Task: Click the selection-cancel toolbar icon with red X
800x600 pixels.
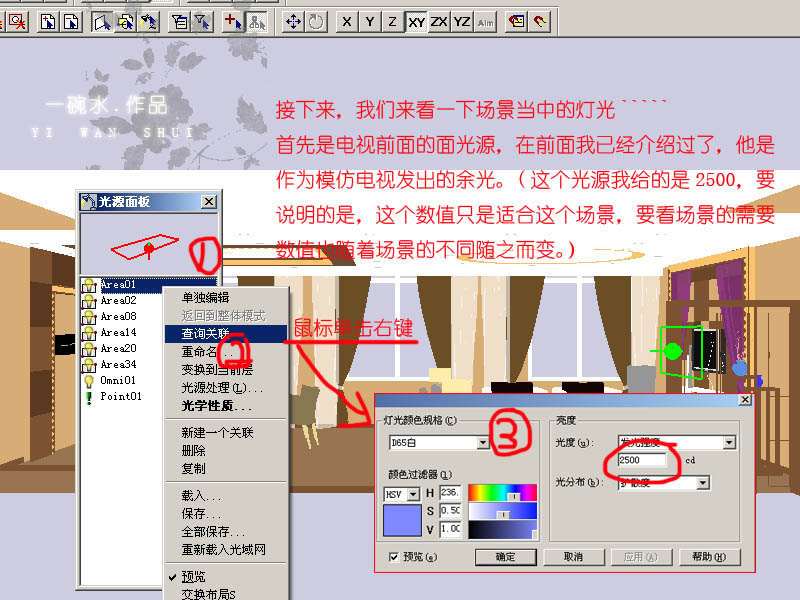Action: [18, 22]
